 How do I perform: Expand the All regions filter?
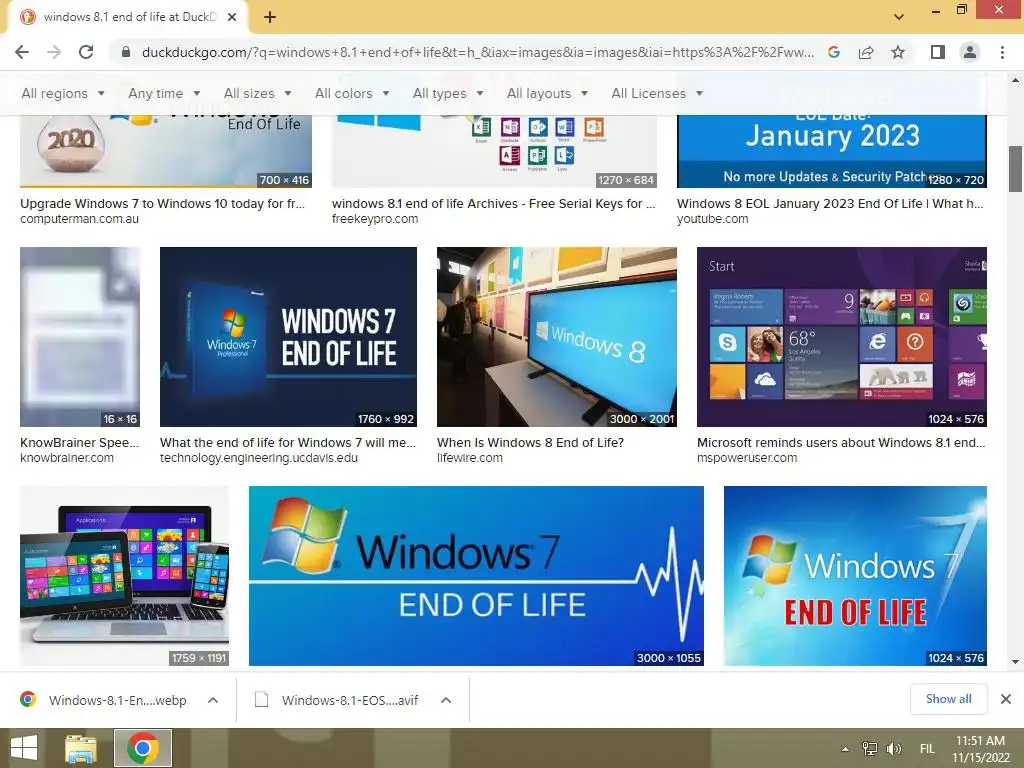[63, 93]
